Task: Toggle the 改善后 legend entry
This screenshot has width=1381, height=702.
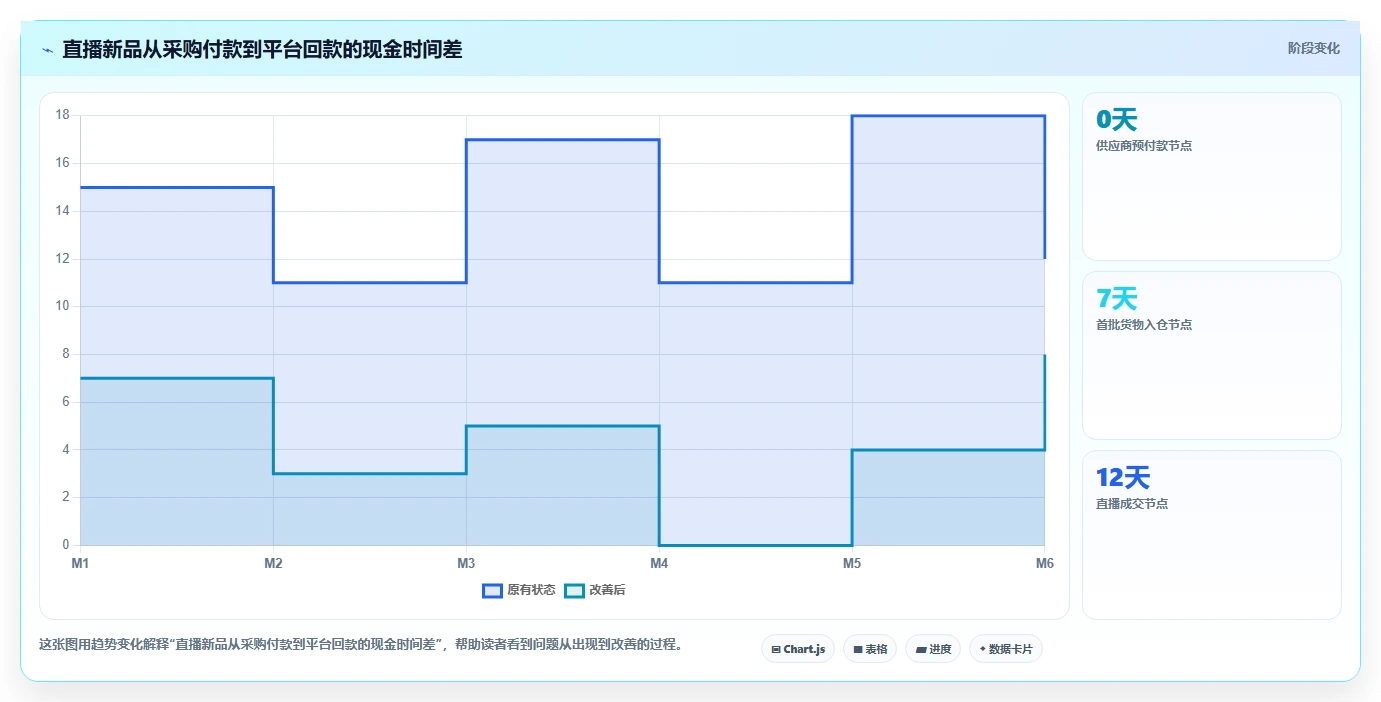Action: (595, 590)
